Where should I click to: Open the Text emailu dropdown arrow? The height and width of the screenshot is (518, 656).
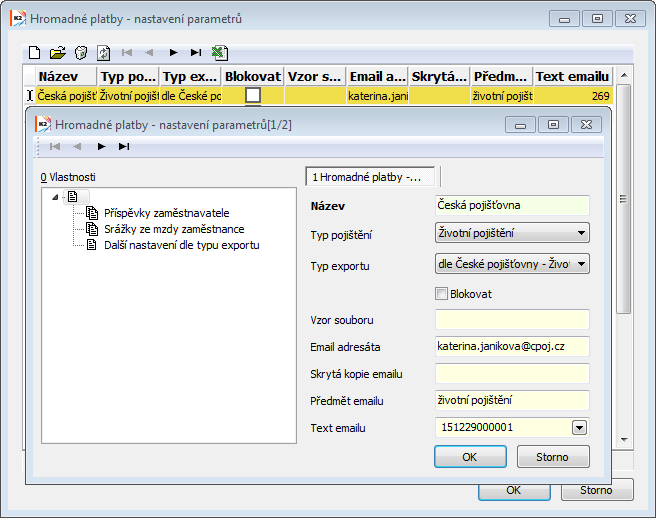click(x=579, y=428)
